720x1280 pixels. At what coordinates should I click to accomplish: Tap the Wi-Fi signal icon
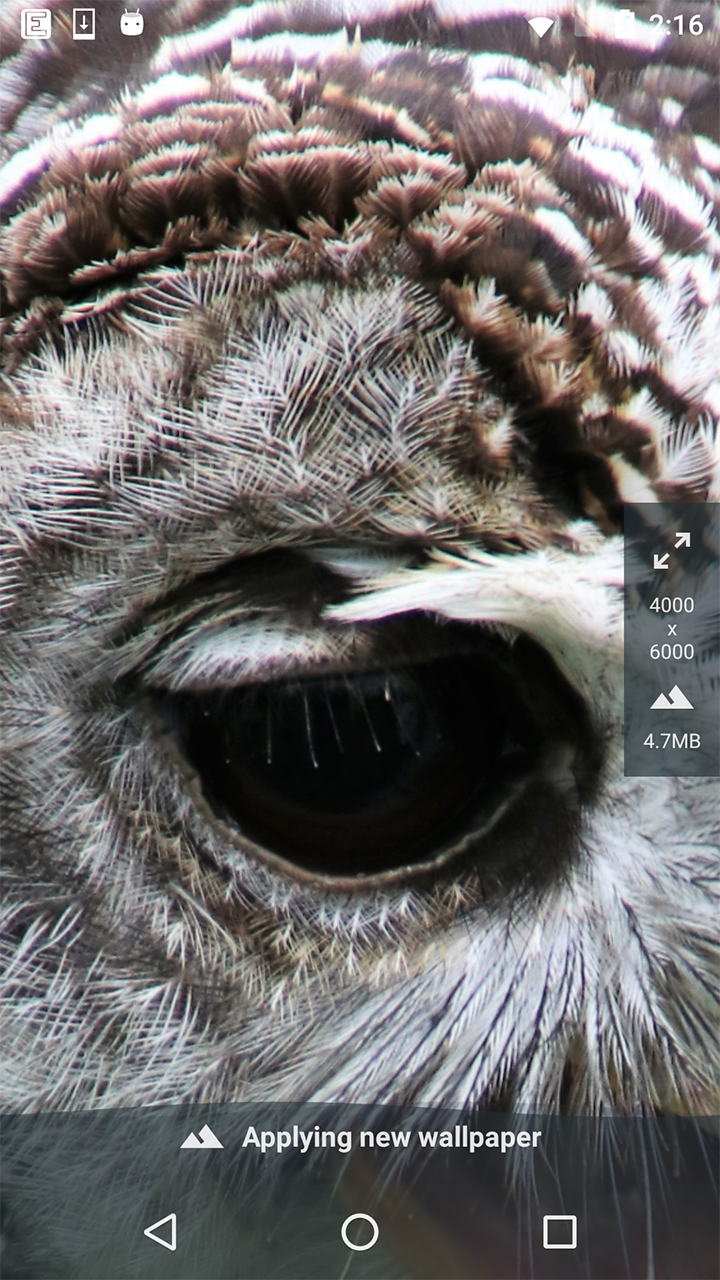[541, 25]
